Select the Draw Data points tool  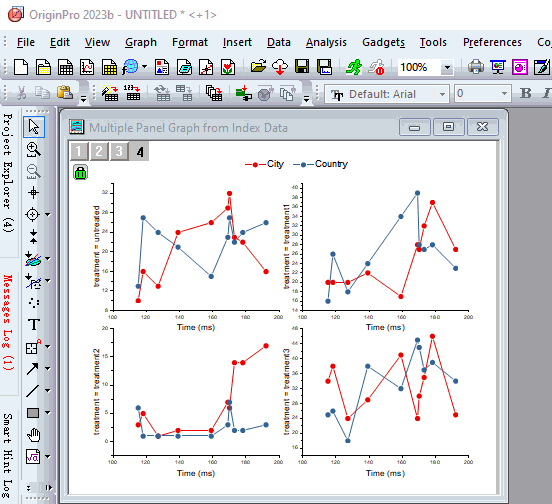pos(34,302)
